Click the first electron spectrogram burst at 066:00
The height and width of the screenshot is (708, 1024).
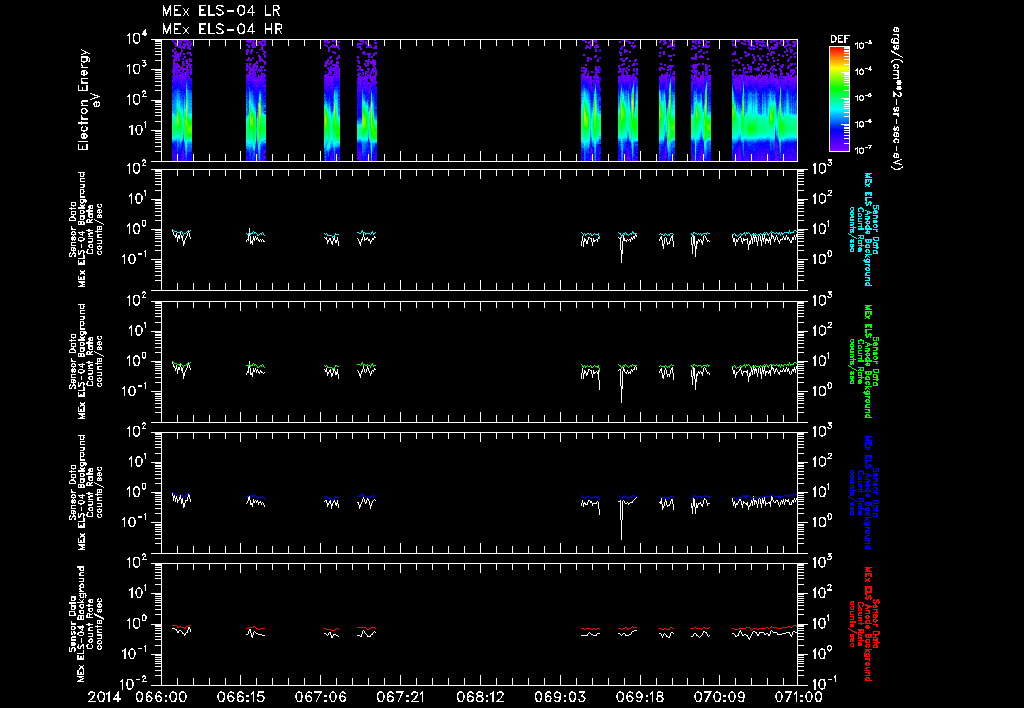click(x=182, y=100)
